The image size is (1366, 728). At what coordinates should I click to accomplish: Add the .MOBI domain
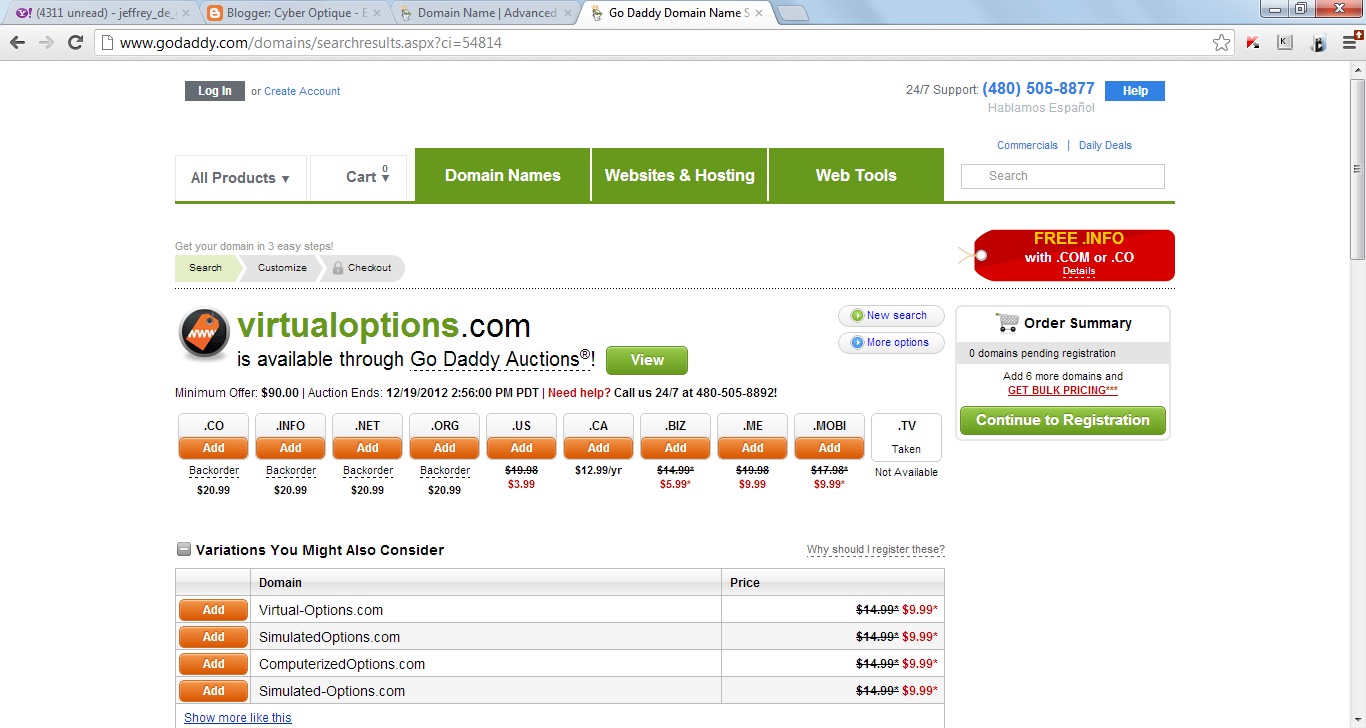[830, 448]
